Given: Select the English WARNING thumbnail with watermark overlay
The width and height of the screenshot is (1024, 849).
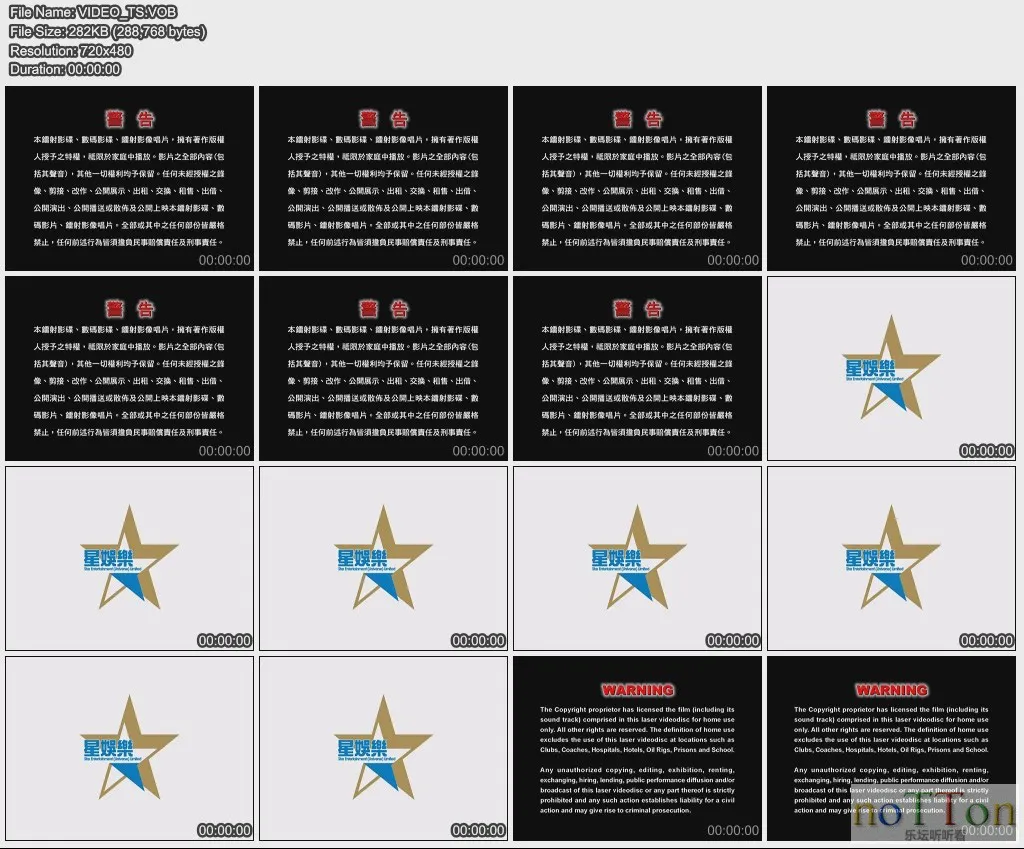Looking at the screenshot, I should pos(891,749).
